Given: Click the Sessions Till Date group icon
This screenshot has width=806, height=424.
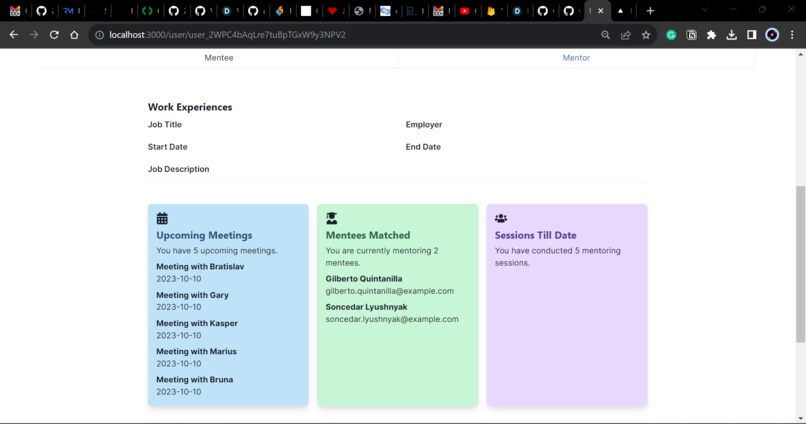Looking at the screenshot, I should pos(501,218).
